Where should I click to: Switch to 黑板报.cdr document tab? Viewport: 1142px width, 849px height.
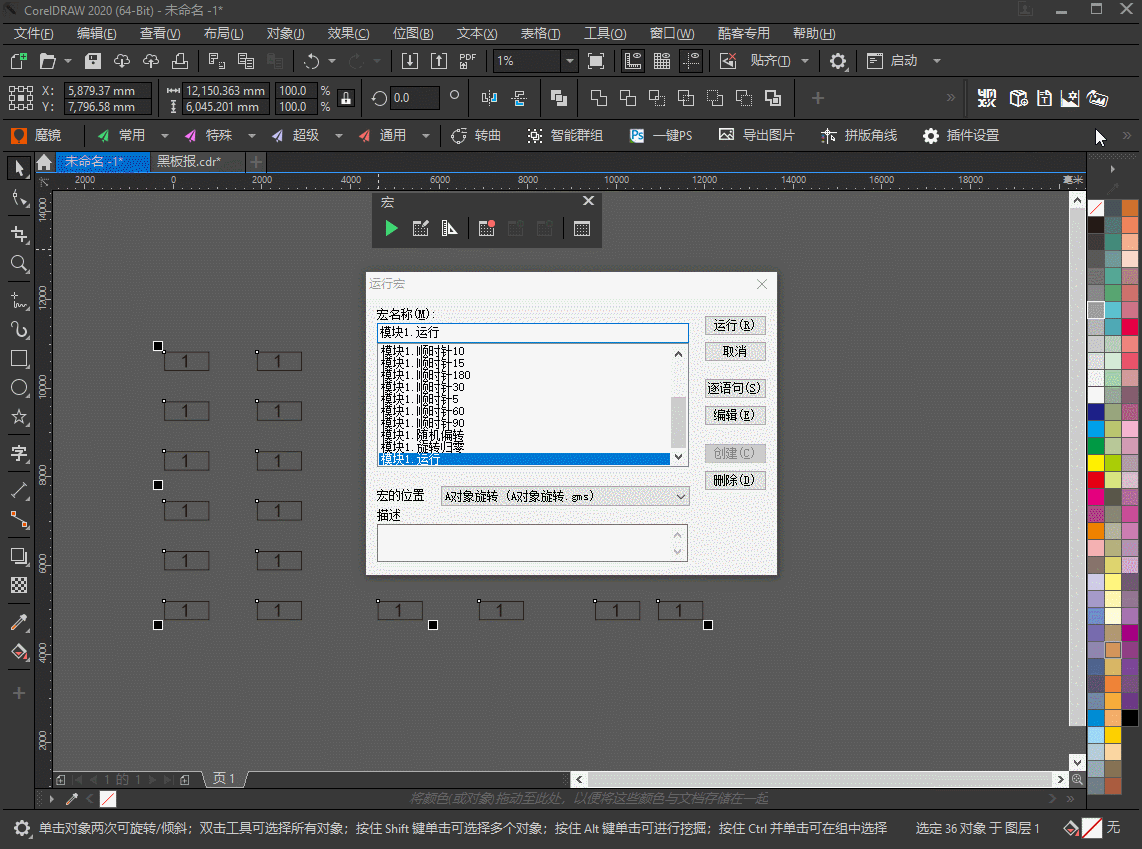tap(189, 162)
